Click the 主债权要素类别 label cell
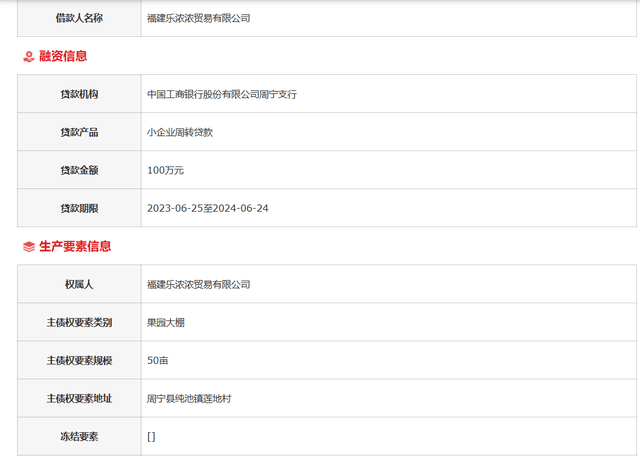Screen dimensions: 640x456 pyautogui.click(x=79, y=322)
